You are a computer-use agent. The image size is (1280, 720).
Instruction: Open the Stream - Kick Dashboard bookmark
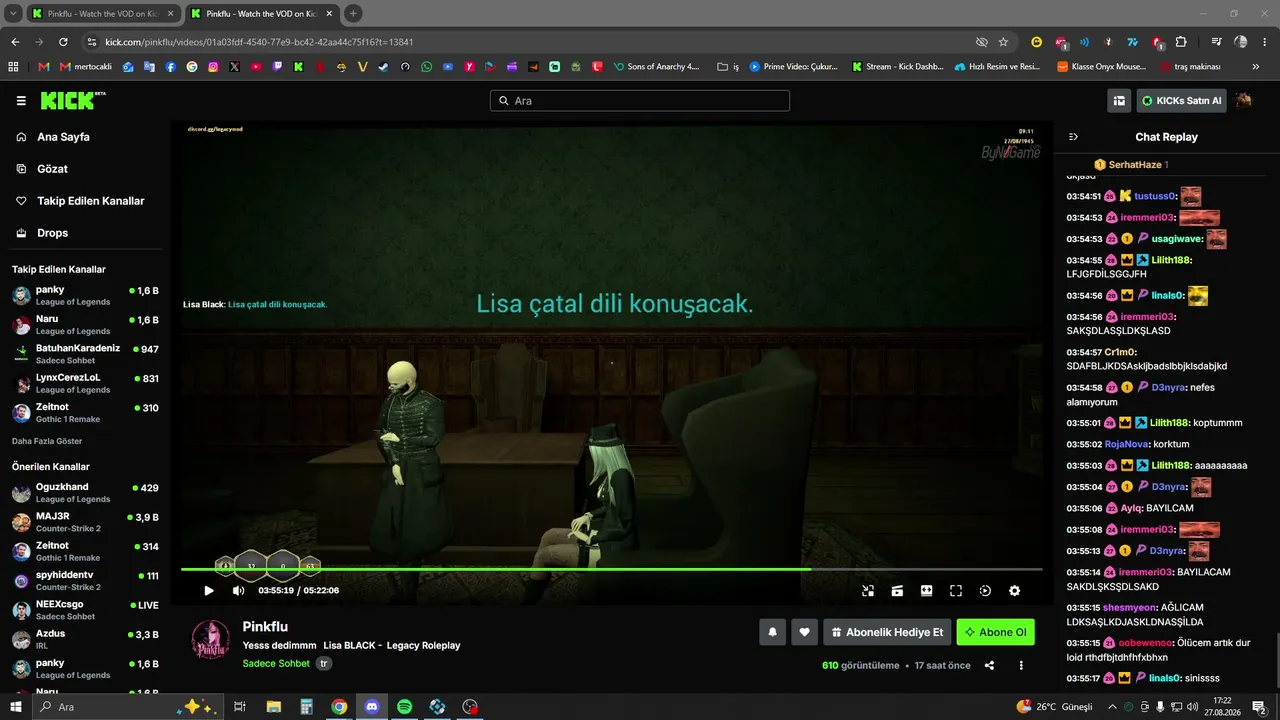(898, 67)
